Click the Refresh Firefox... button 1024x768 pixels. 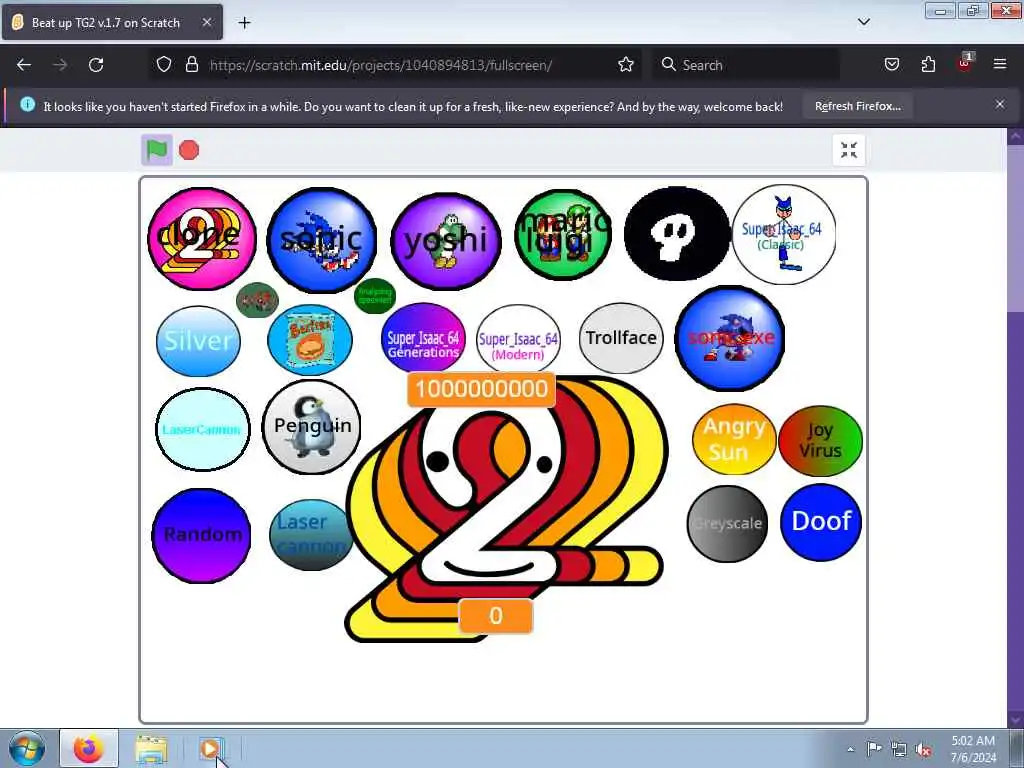(857, 106)
